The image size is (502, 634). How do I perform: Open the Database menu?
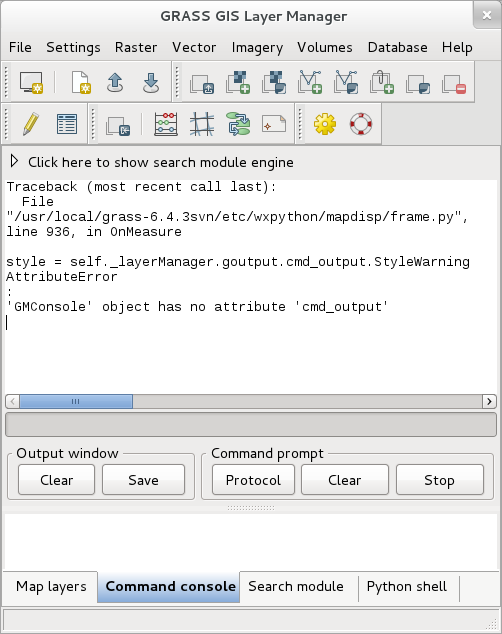(x=397, y=47)
